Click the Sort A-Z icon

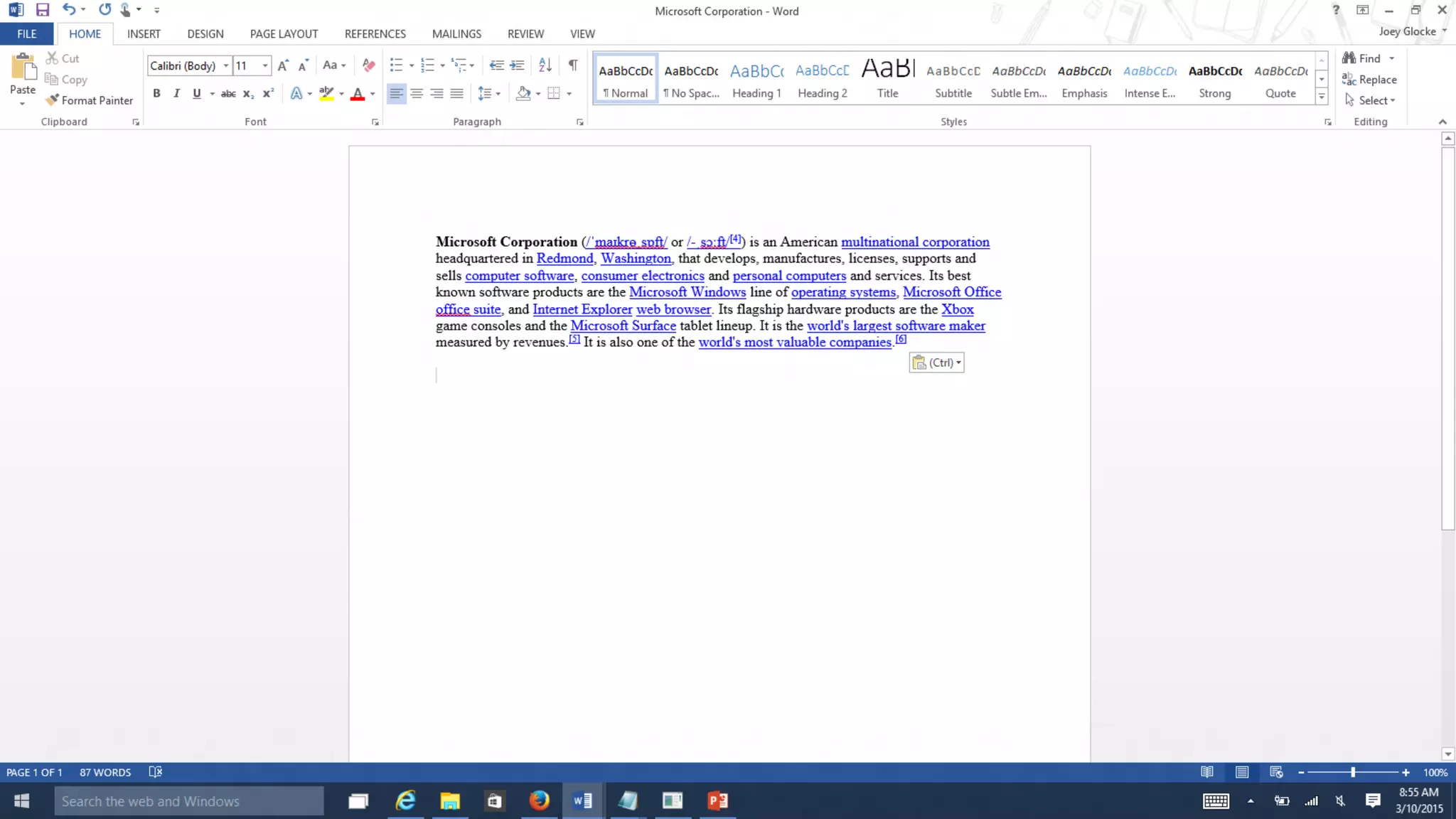tap(545, 65)
